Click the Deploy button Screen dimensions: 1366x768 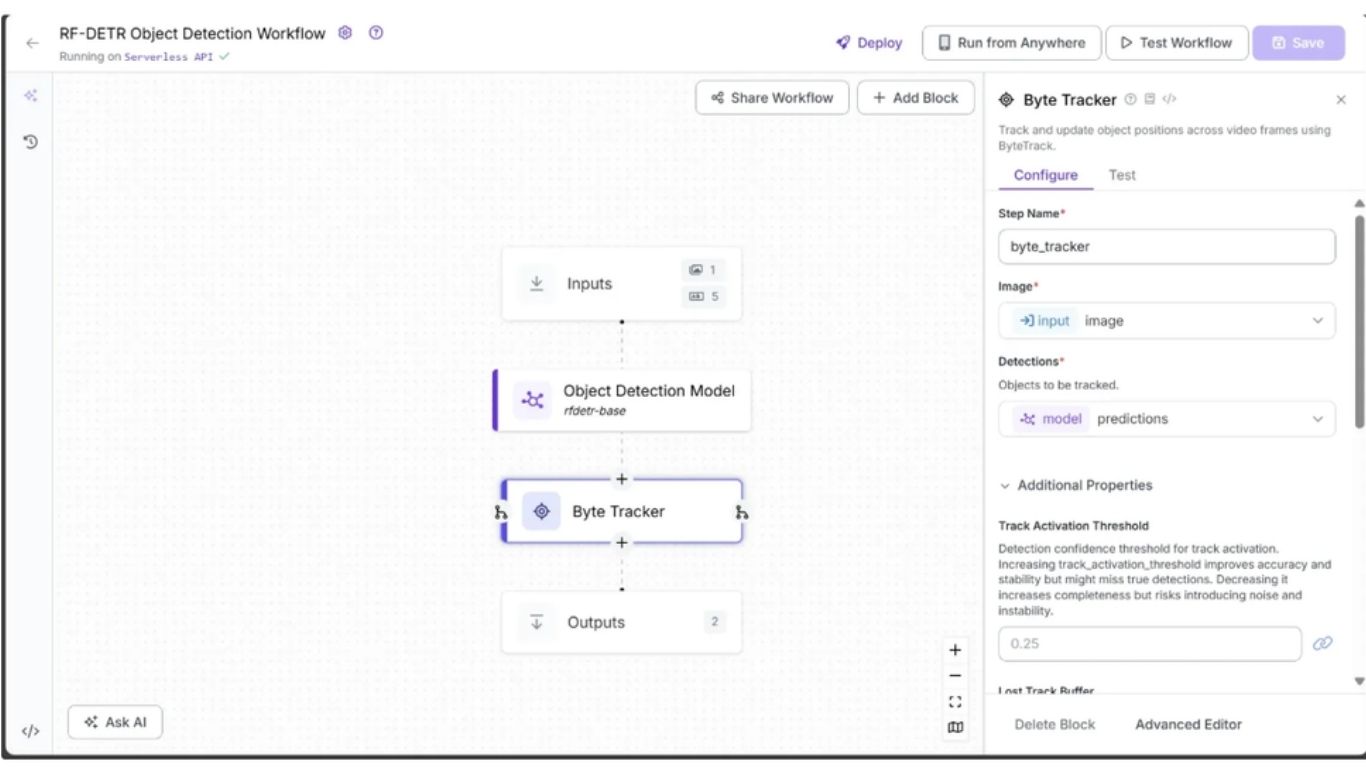coord(869,42)
